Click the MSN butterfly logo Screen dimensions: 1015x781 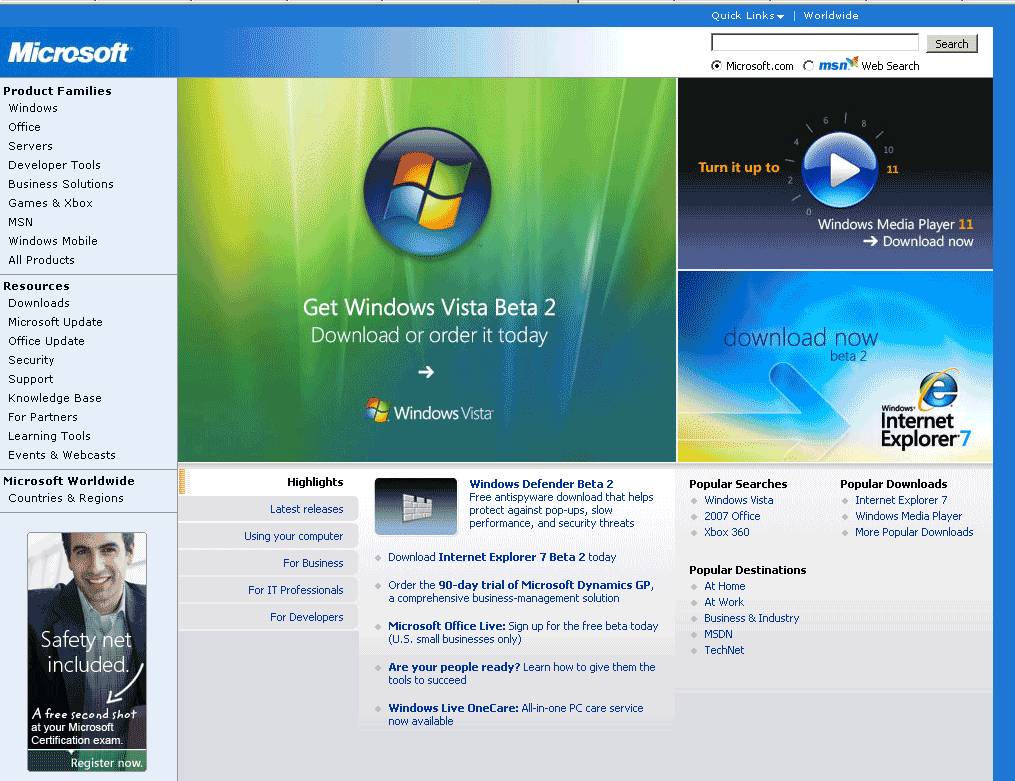click(x=838, y=64)
